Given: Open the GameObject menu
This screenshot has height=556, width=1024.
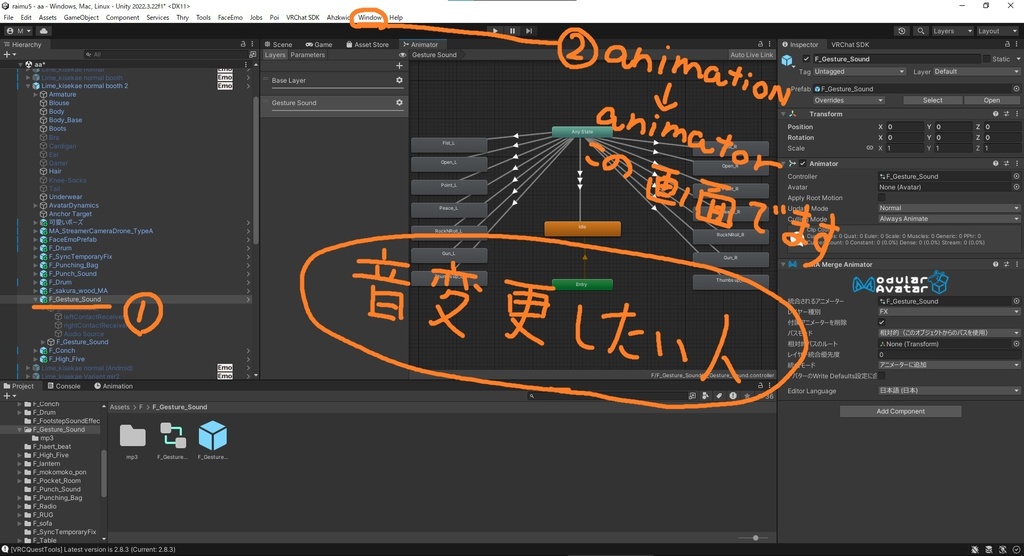Looking at the screenshot, I should pyautogui.click(x=81, y=18).
